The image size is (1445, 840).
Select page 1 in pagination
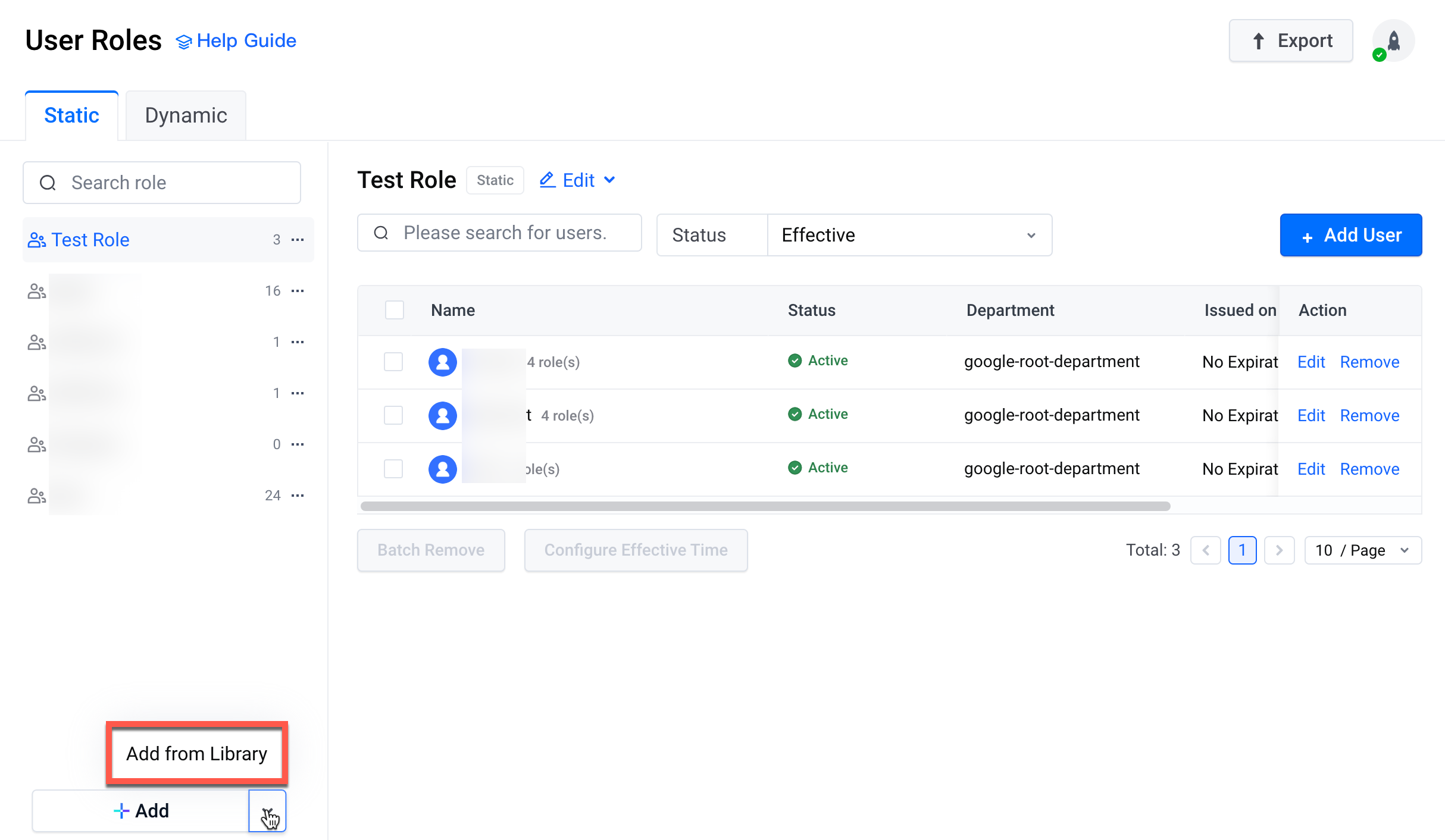click(1242, 550)
